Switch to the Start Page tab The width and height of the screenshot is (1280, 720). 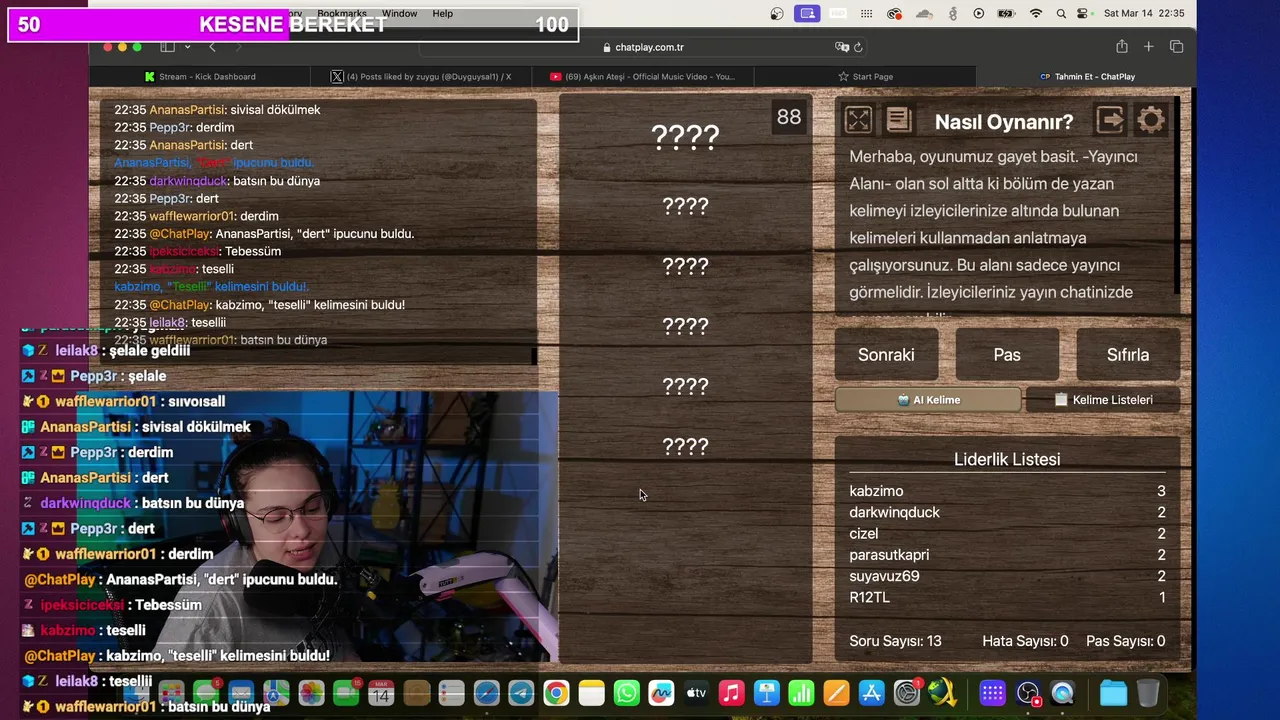pyautogui.click(x=865, y=76)
